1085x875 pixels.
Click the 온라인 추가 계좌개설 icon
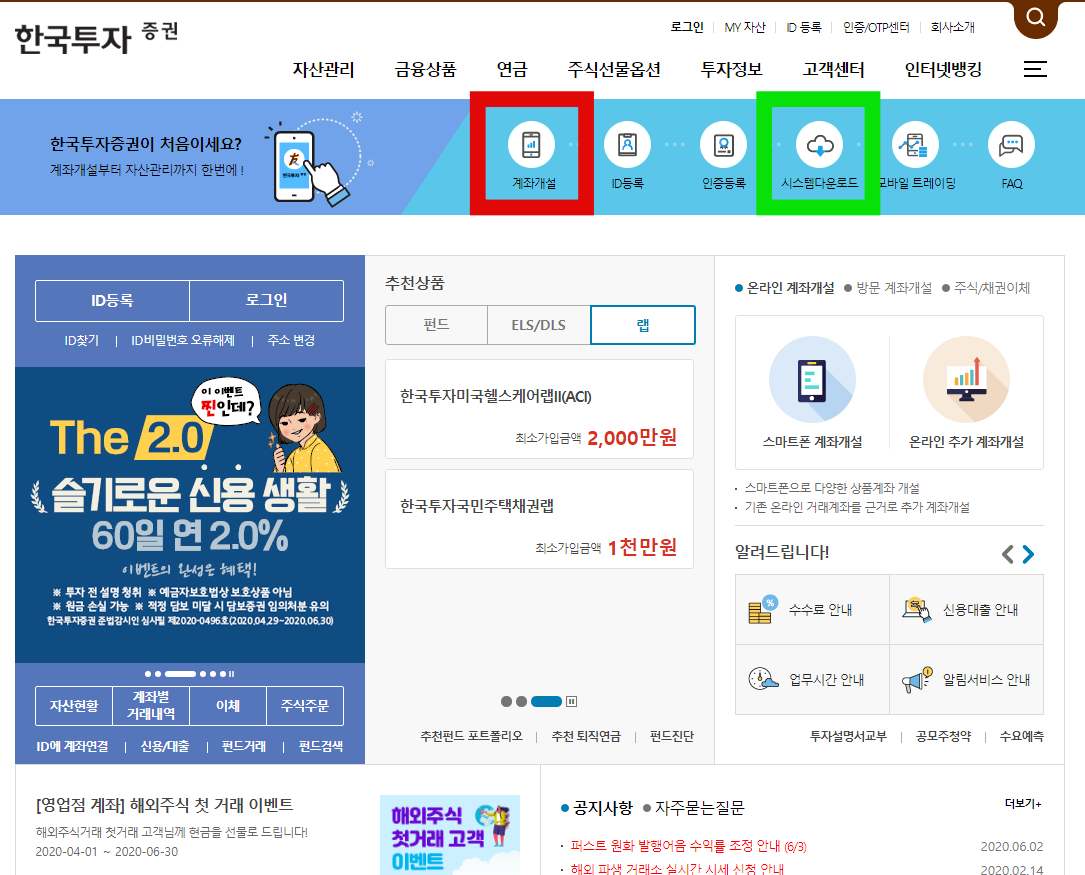tap(966, 379)
